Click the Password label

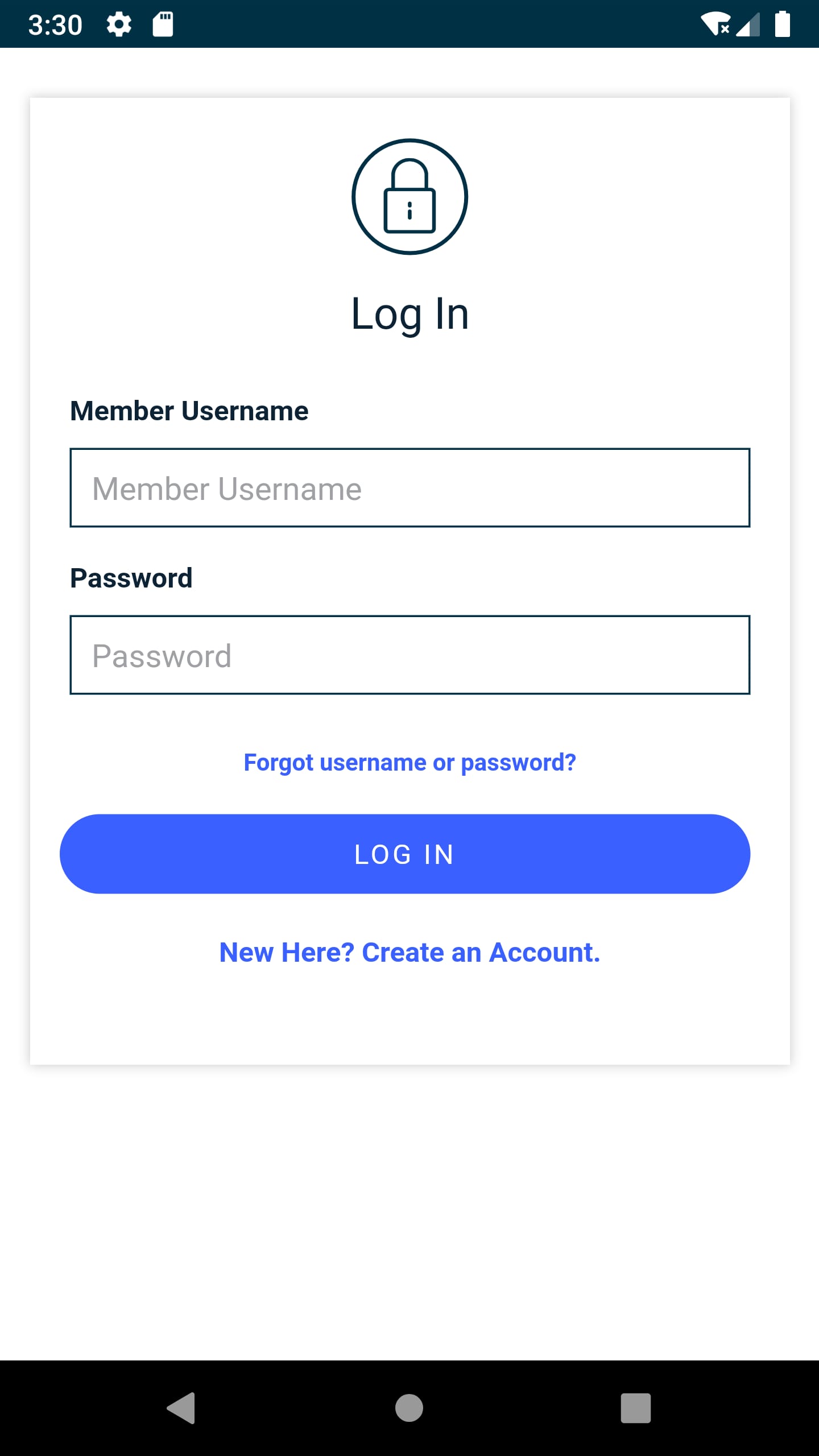coord(131,577)
